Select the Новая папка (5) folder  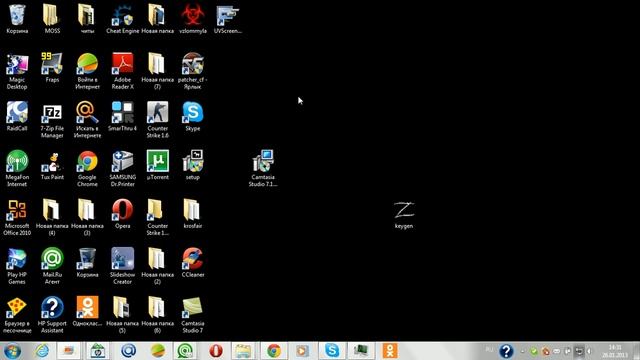122,315
